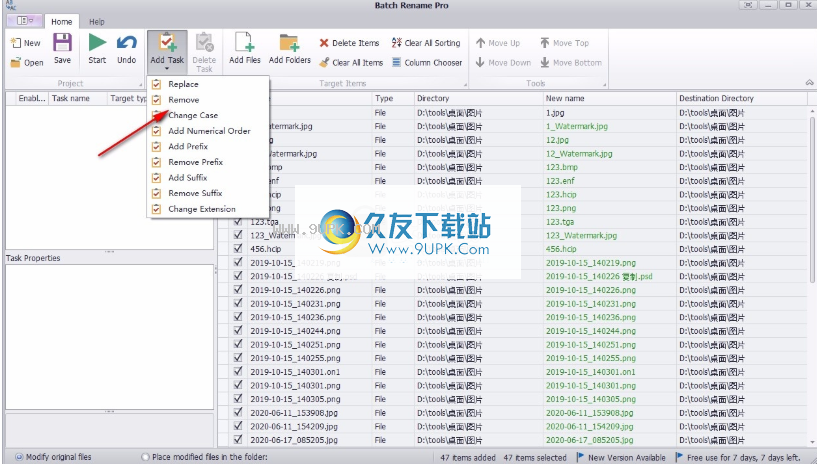This screenshot has height=464, width=817.
Task: Click the Enabl... column header
Action: point(31,98)
